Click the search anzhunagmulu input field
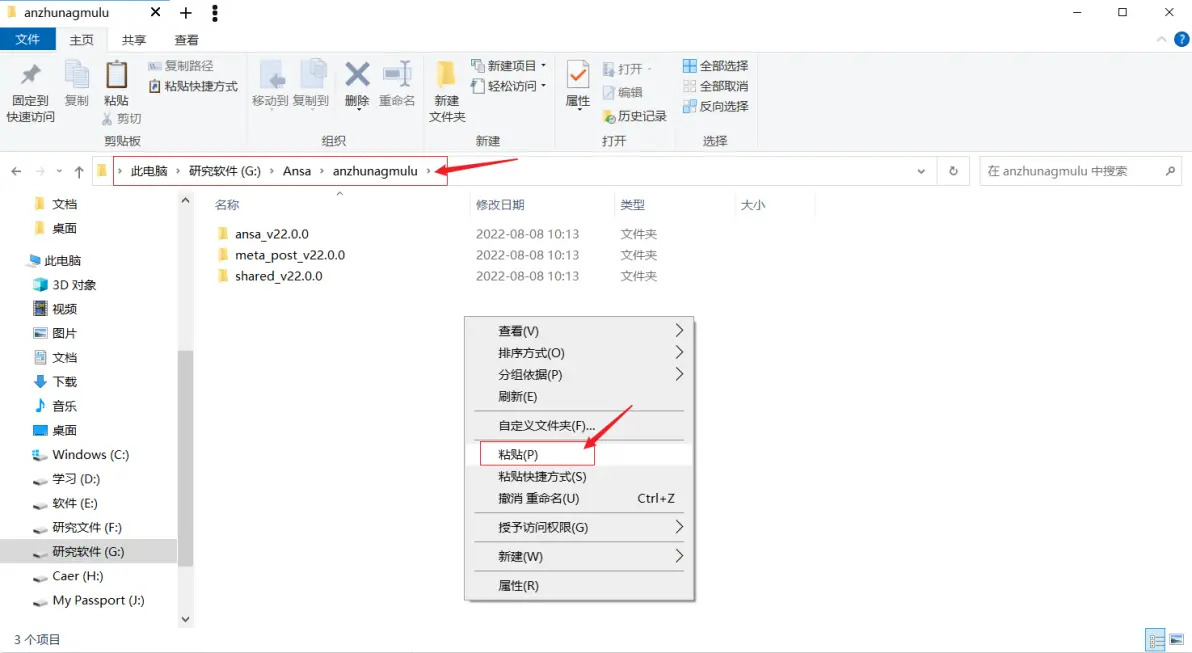Screen dimensions: 1192x653 click(1073, 171)
